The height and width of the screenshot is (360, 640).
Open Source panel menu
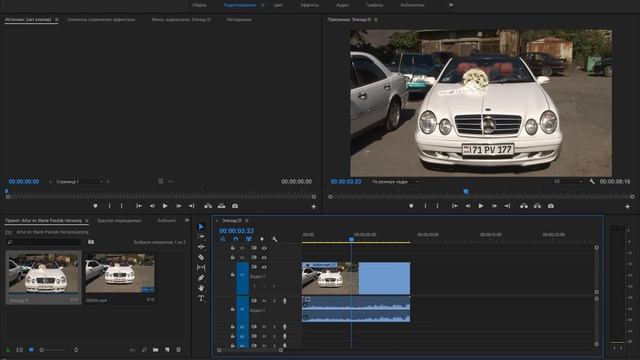pyautogui.click(x=56, y=20)
